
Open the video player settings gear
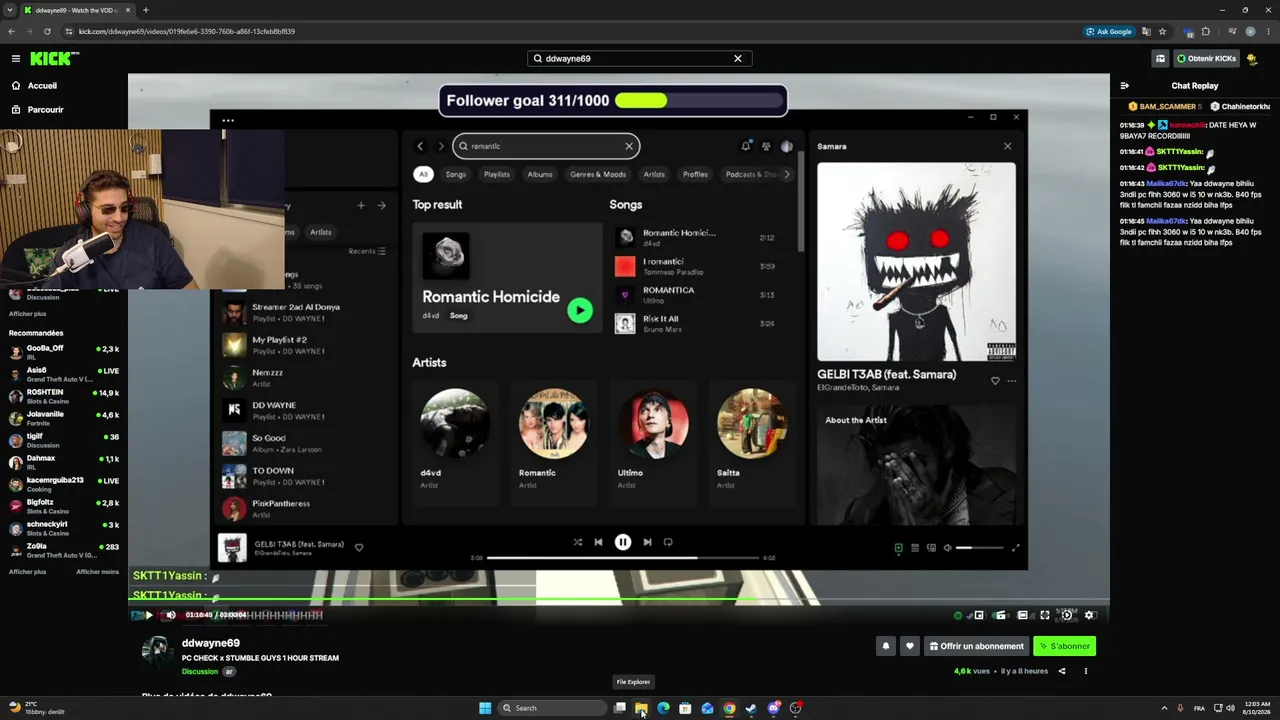(x=1090, y=615)
